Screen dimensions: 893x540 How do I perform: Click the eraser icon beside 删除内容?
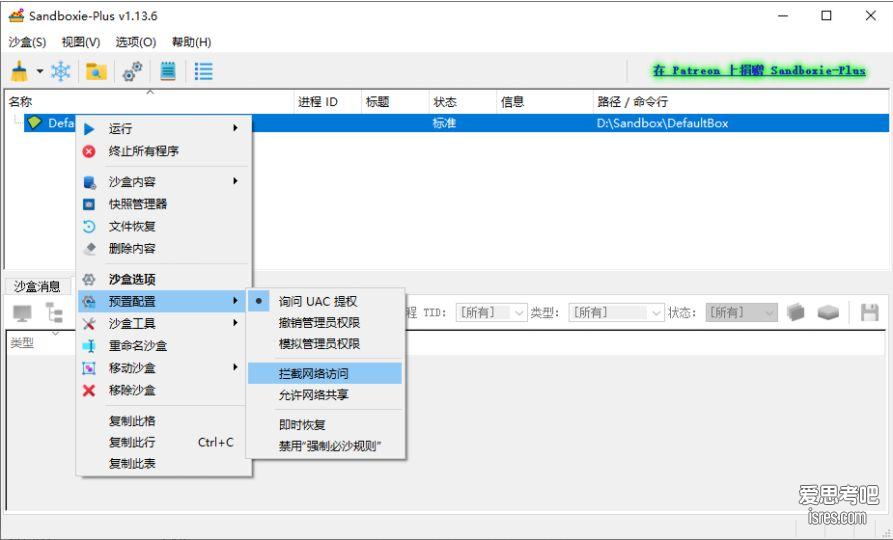89,248
